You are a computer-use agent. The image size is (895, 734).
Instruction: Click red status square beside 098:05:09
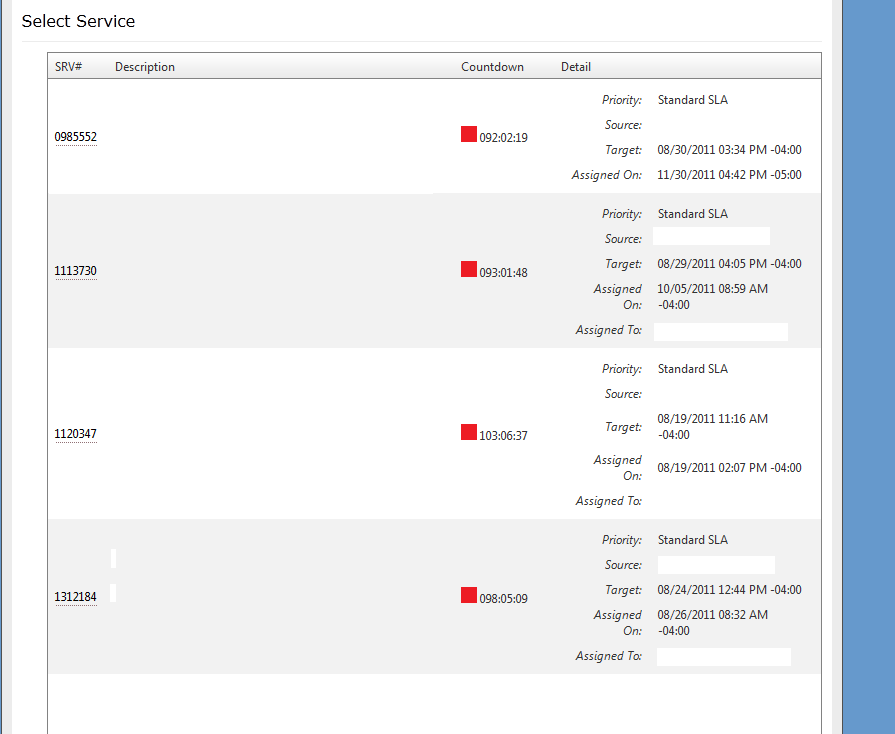[468, 595]
